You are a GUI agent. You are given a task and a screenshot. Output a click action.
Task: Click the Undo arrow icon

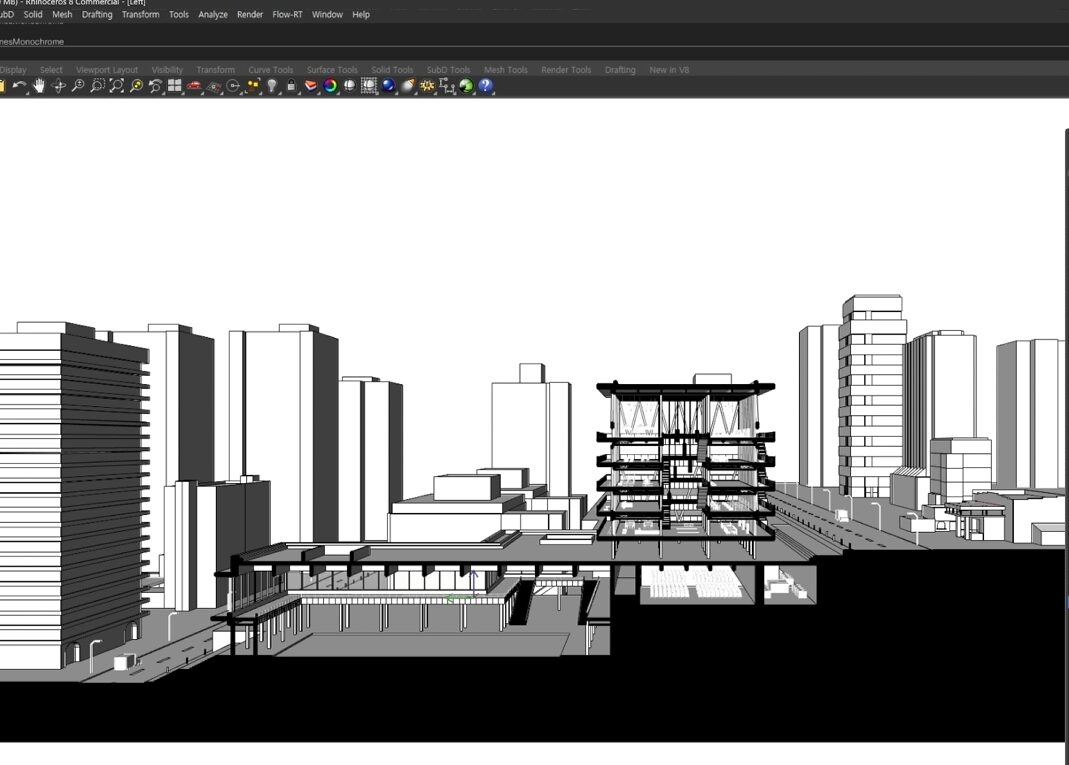pos(19,86)
